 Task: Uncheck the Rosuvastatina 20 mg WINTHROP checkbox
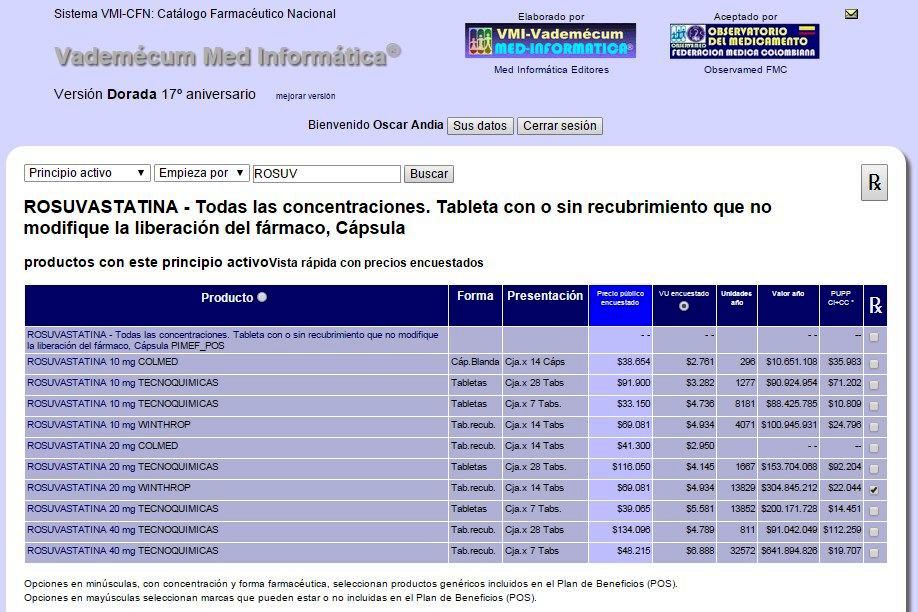click(874, 490)
